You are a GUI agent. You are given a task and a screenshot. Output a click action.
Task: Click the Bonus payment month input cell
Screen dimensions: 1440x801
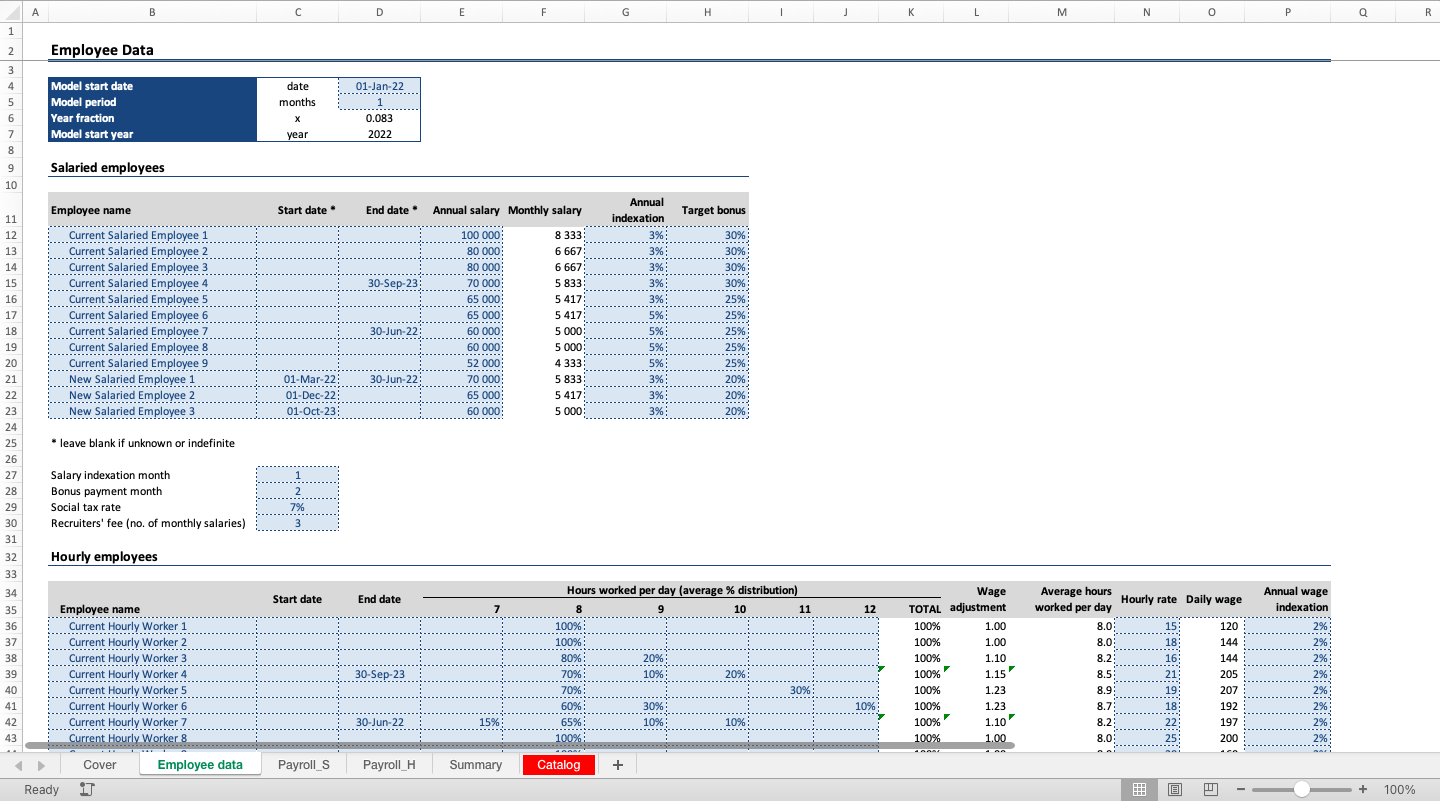coord(297,491)
